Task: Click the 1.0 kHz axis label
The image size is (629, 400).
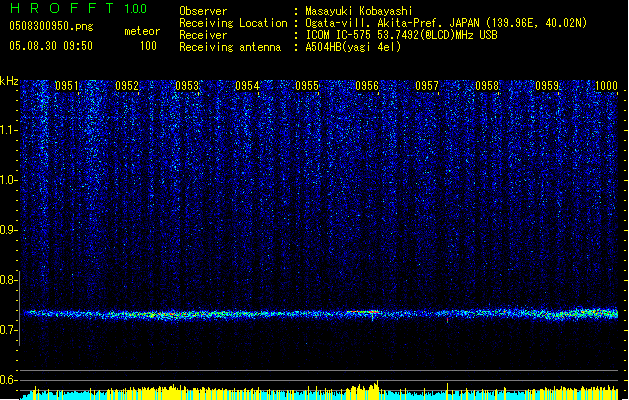Action: (8, 180)
